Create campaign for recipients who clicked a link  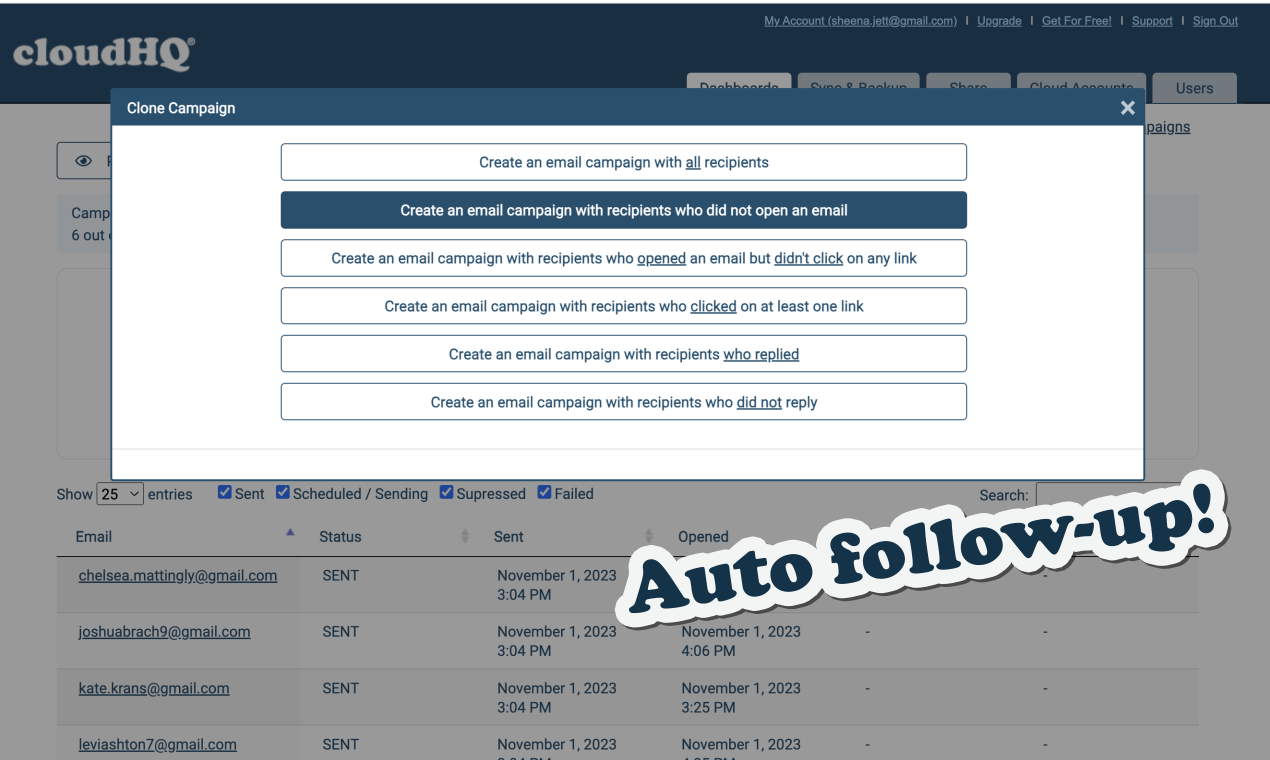click(x=623, y=306)
